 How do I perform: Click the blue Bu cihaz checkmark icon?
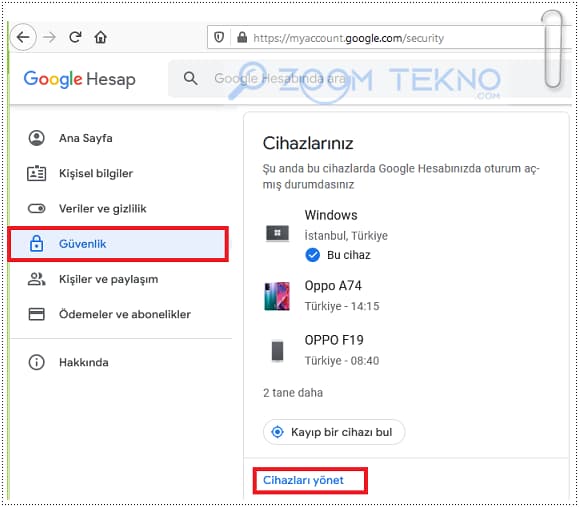point(312,255)
